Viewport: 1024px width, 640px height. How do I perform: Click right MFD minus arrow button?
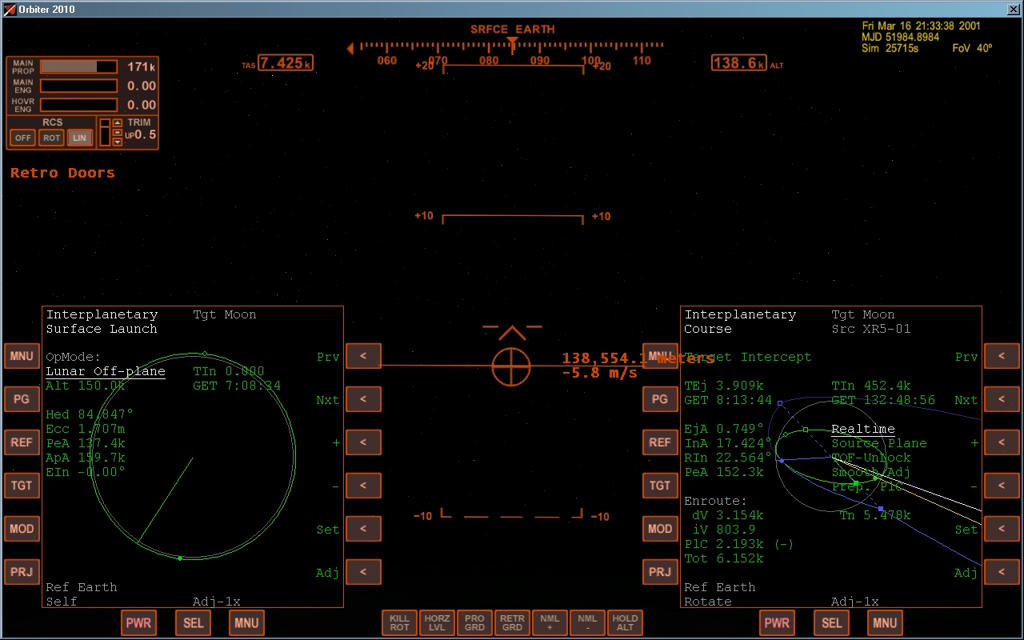point(1002,485)
